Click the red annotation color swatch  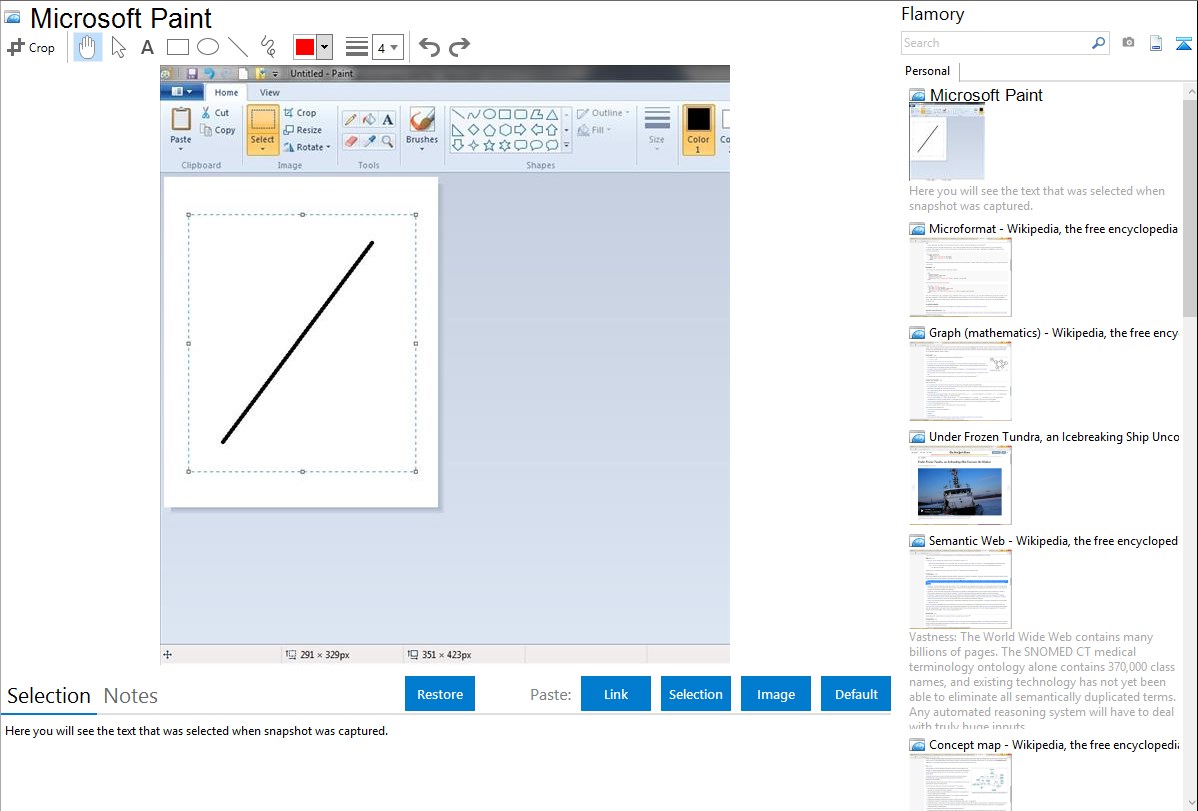[x=305, y=47]
